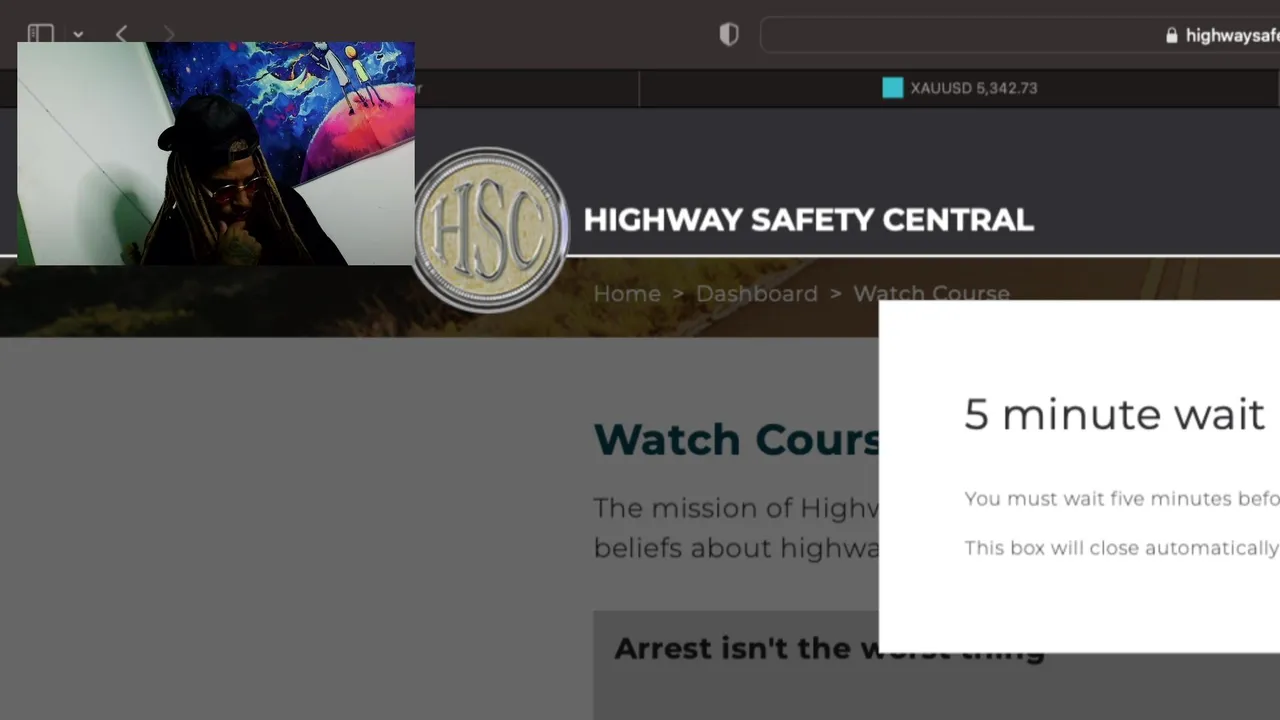
Task: Open the Dashboard breadcrumb link
Action: [757, 294]
